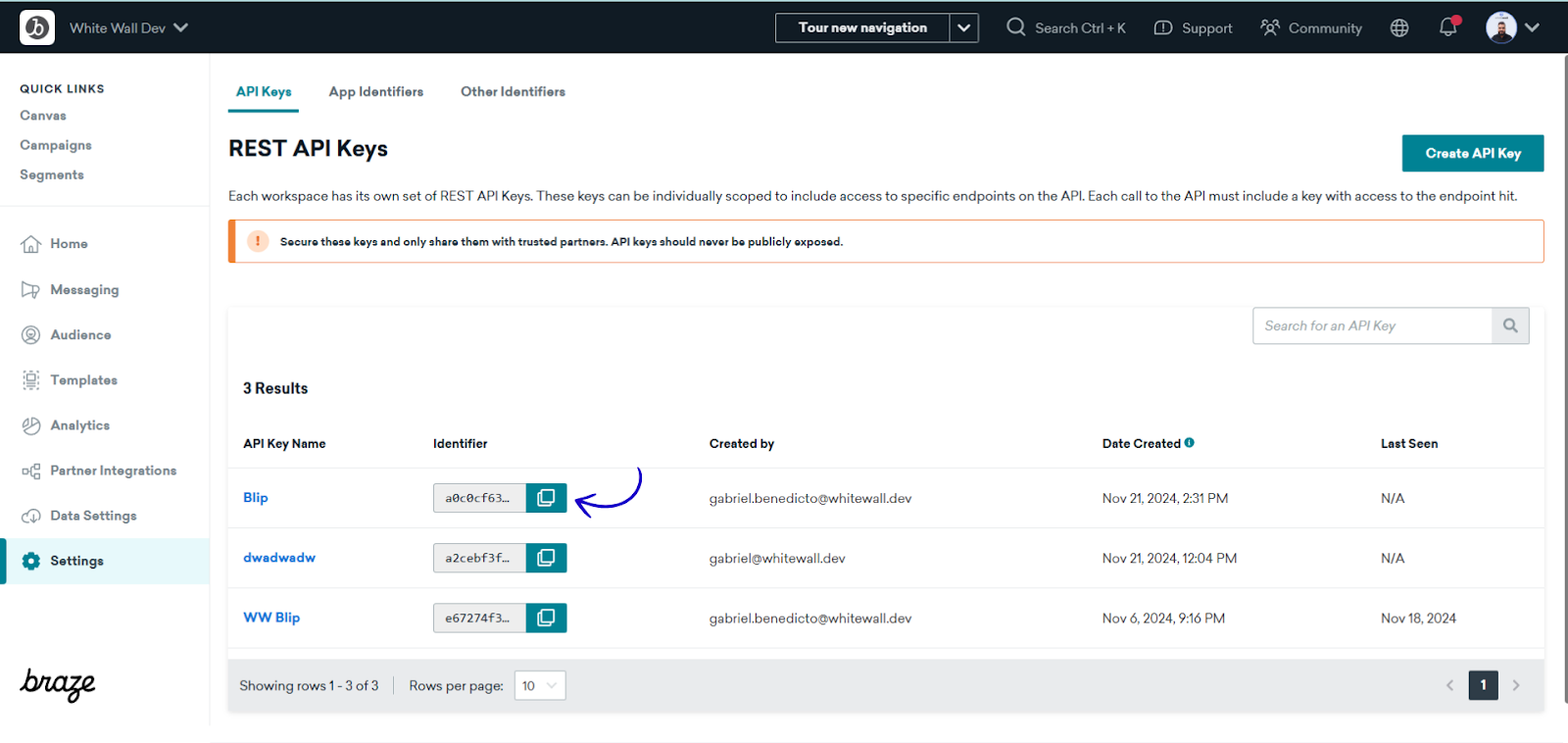The width and height of the screenshot is (1568, 743).
Task: Open Templates in the sidebar
Action: coord(83,380)
